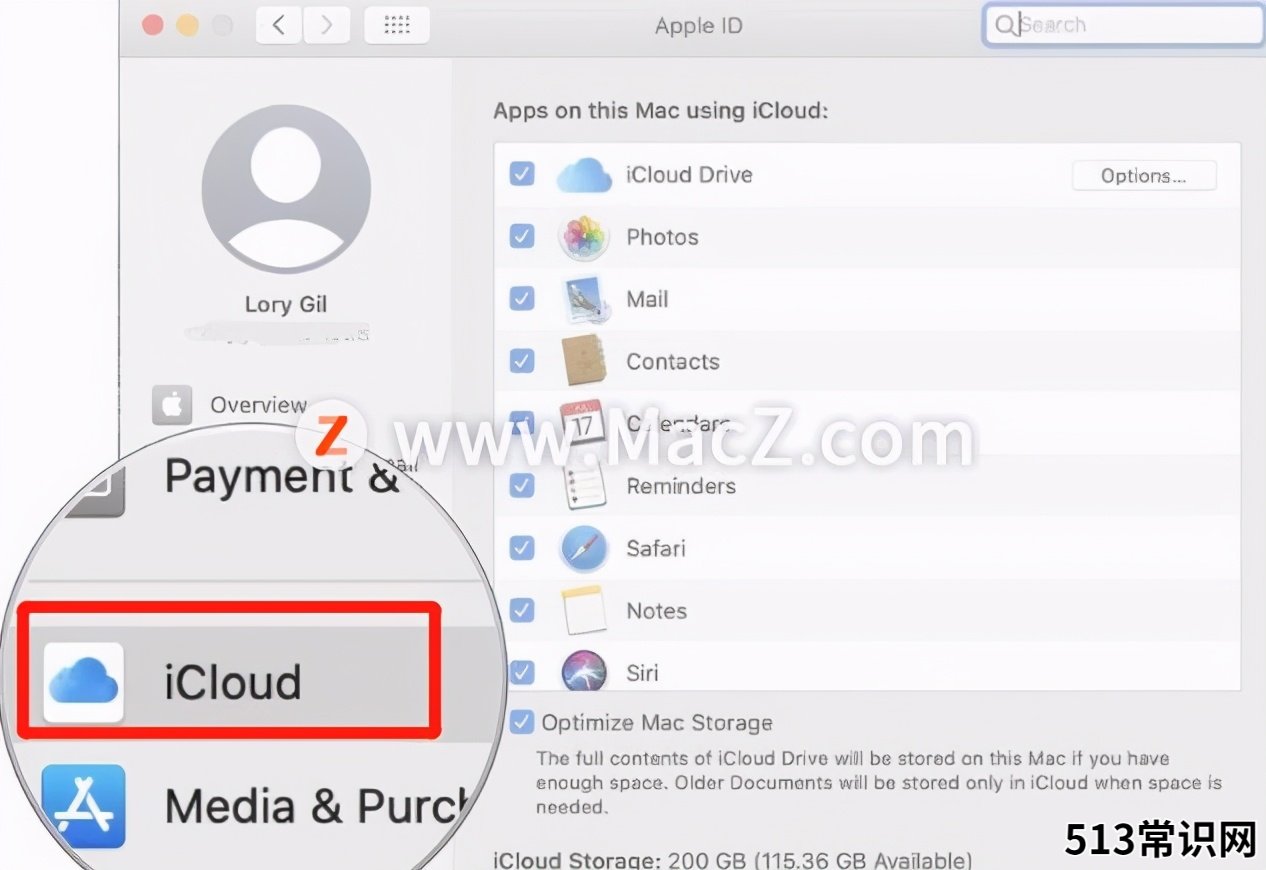
Task: Click the "iCloud Drive" label
Action: 689,174
